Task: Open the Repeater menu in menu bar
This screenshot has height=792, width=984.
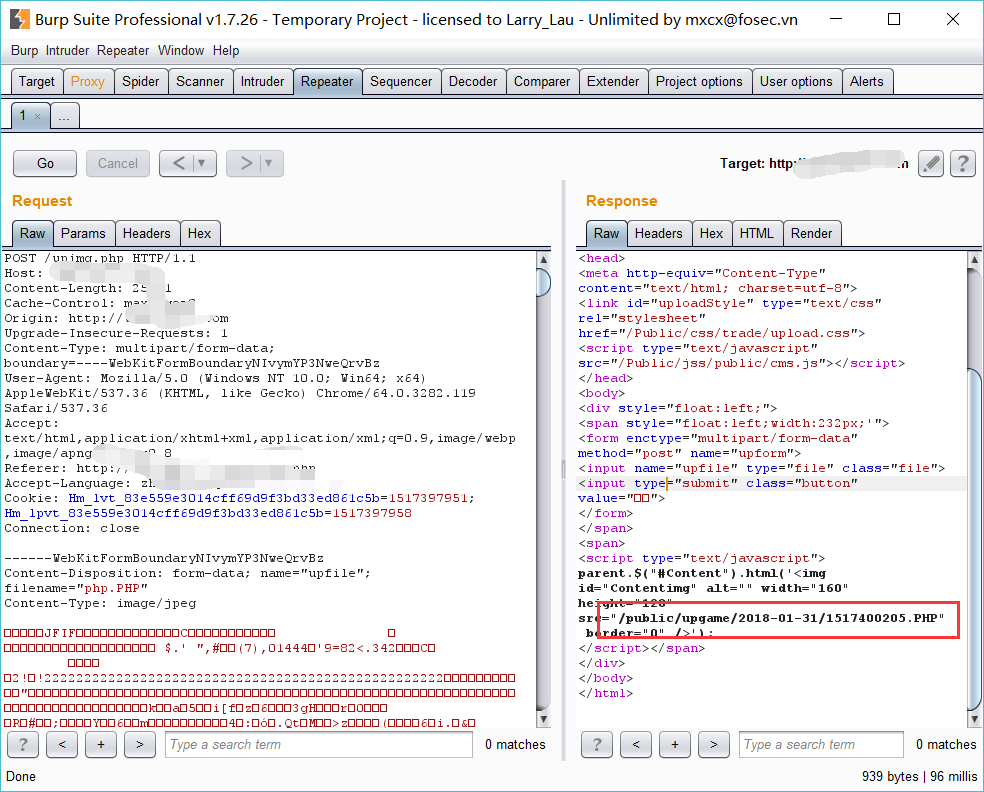Action: point(123,50)
